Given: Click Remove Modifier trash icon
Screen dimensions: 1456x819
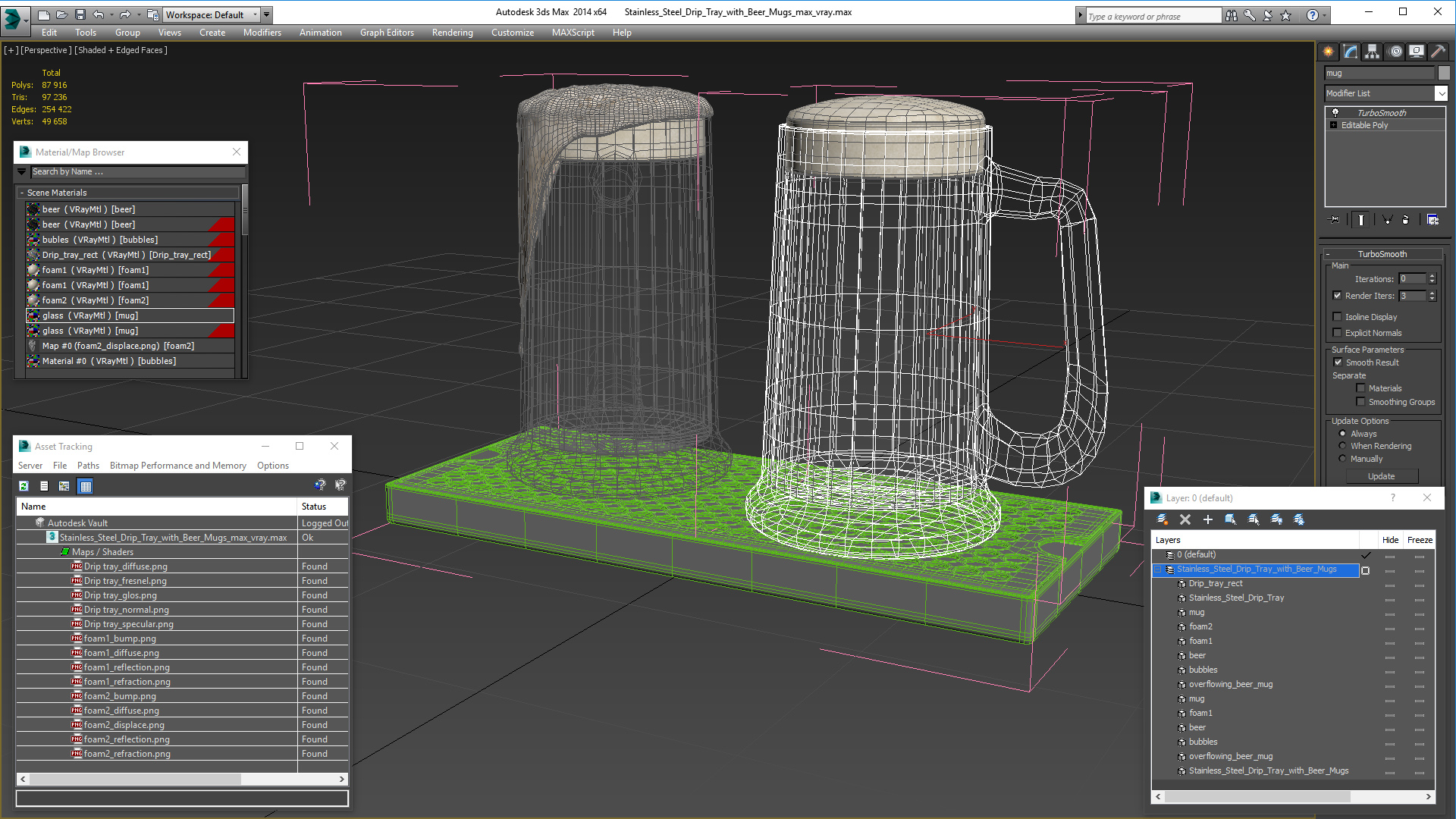Looking at the screenshot, I should 1406,220.
